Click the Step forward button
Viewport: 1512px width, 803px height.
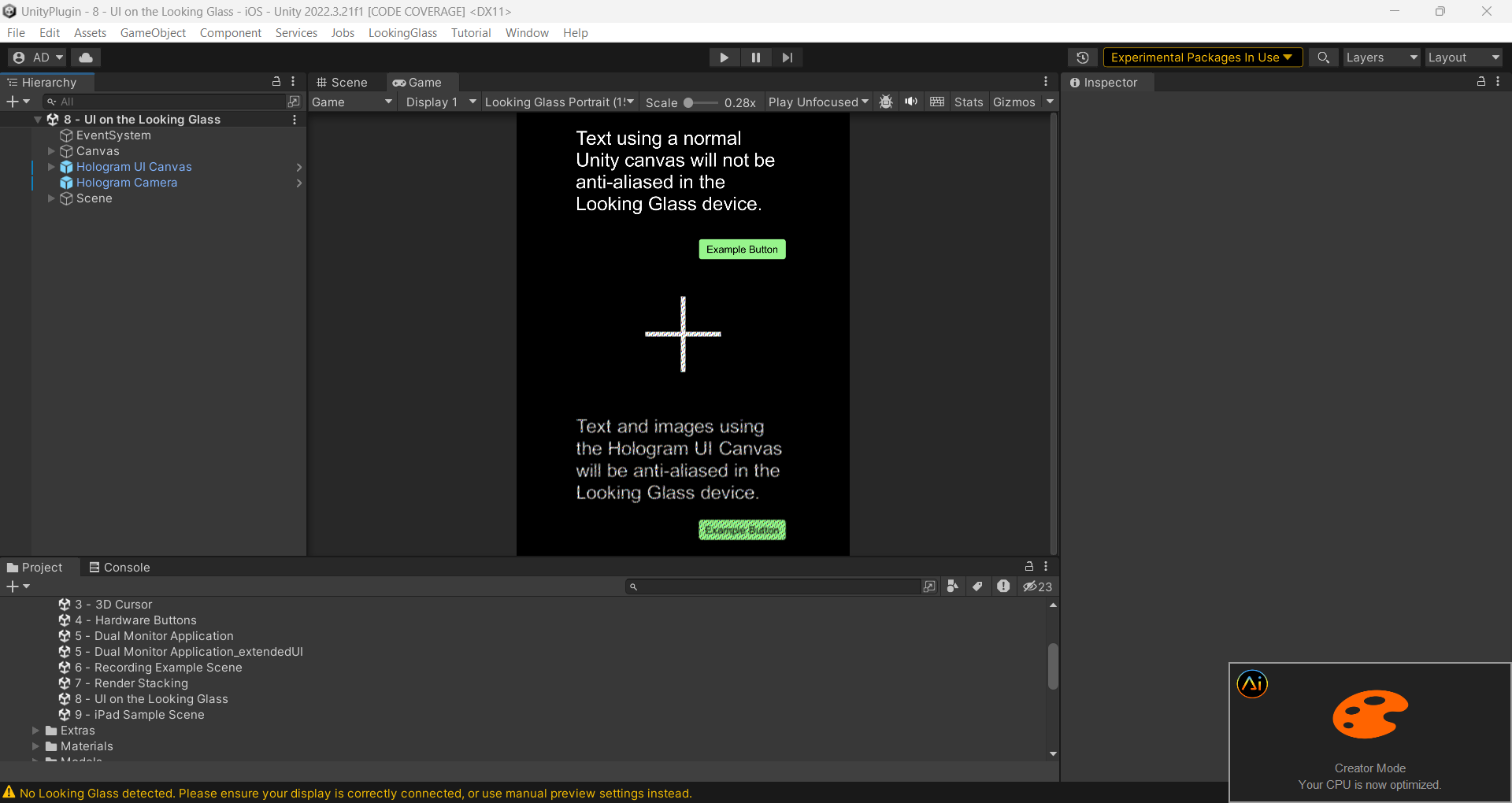(x=787, y=57)
